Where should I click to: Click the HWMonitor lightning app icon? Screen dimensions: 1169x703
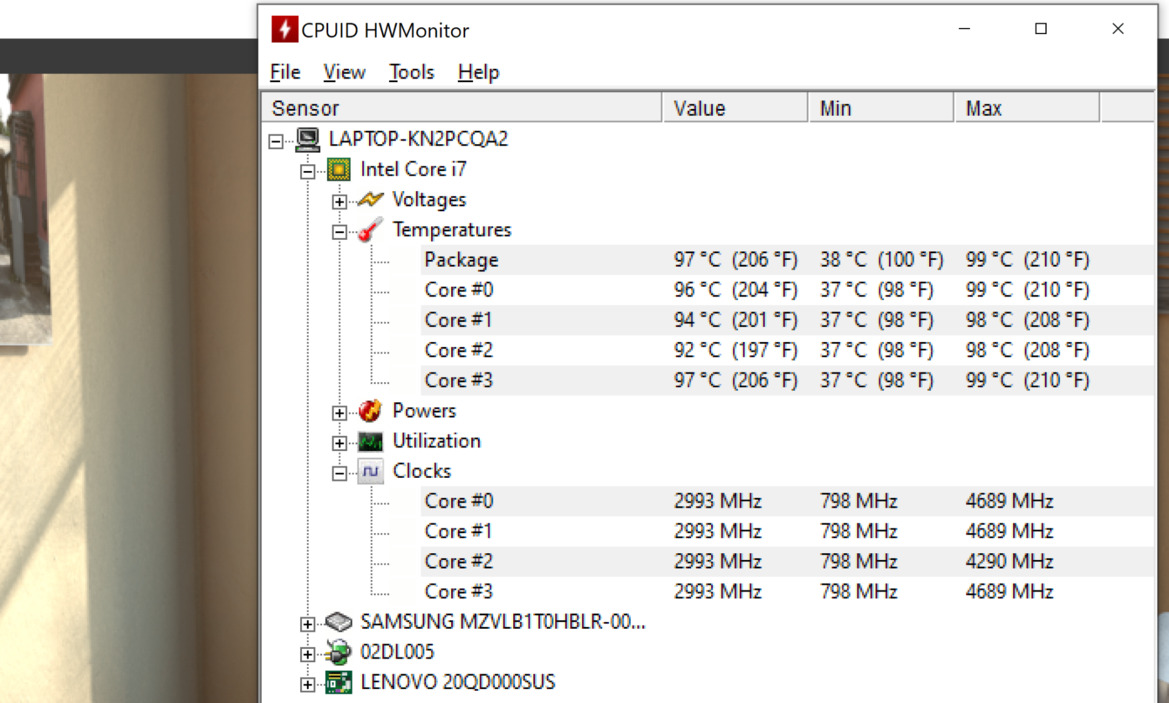click(284, 30)
